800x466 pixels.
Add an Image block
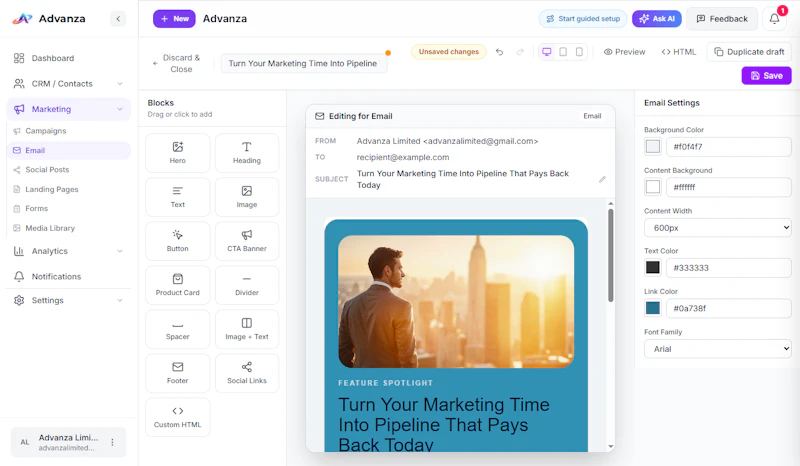click(x=247, y=197)
